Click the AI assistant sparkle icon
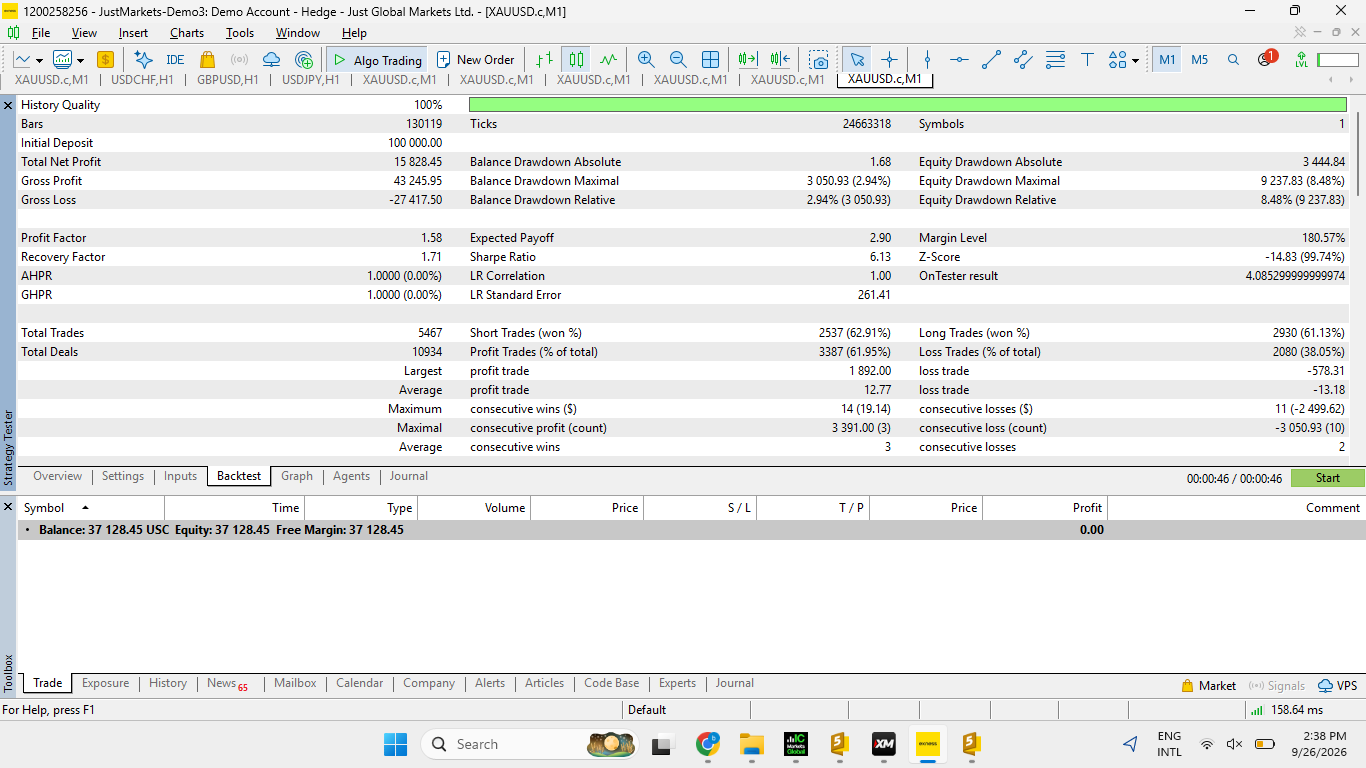 (143, 60)
